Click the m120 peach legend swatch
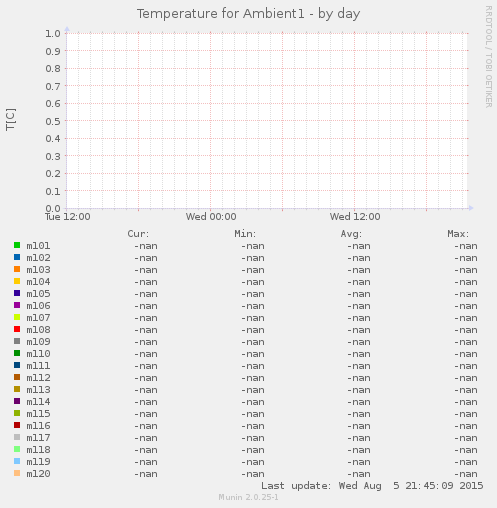 pos(17,473)
